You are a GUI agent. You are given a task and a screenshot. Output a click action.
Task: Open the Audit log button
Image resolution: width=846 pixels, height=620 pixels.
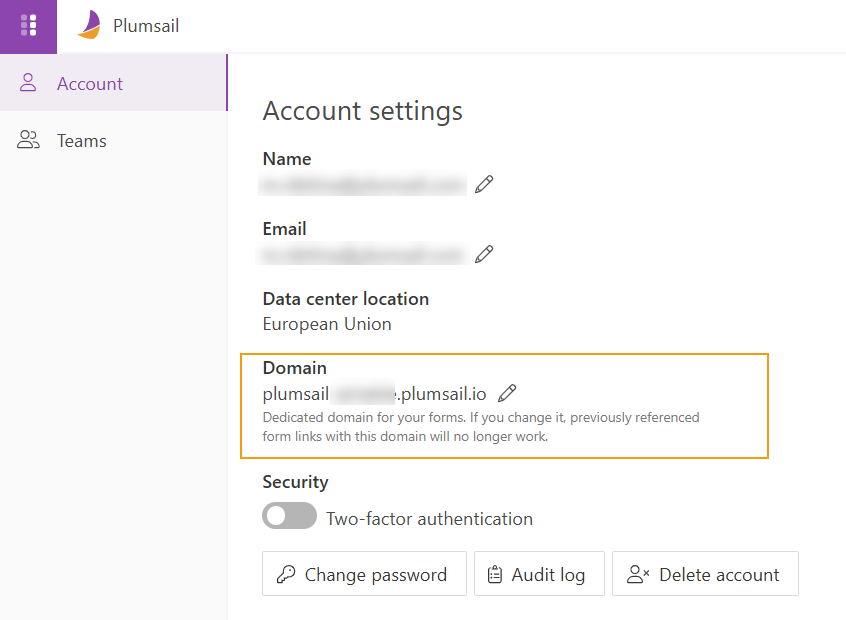coord(538,574)
